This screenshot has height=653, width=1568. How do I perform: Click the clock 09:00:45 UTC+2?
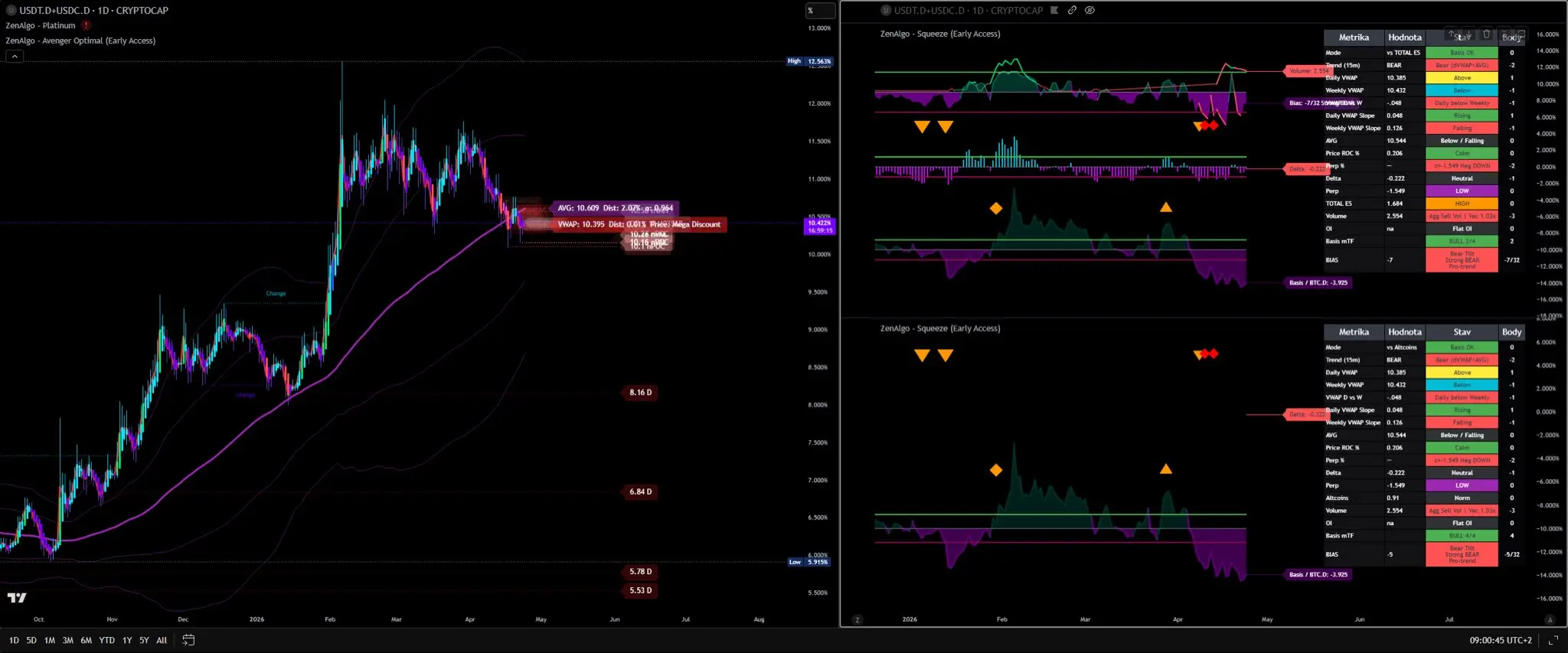(1501, 640)
